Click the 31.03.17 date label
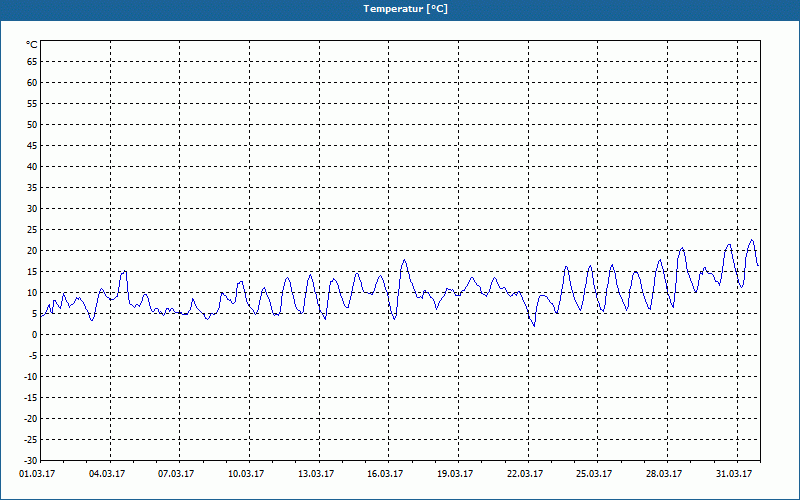Image resolution: width=800 pixels, height=500 pixels. (x=734, y=474)
